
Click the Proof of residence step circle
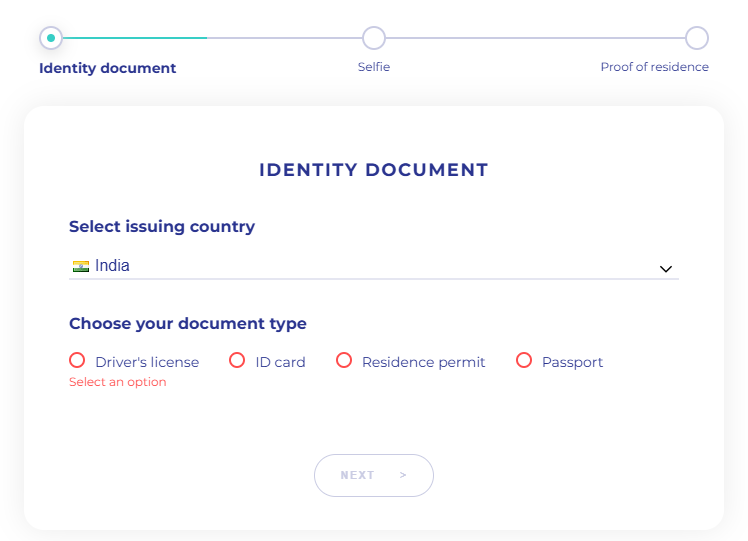(697, 38)
